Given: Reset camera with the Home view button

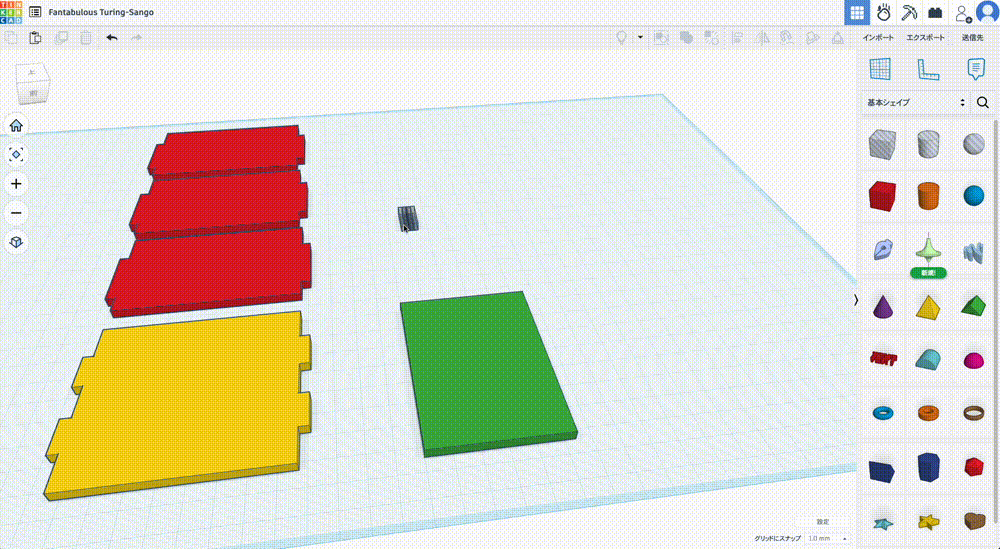Looking at the screenshot, I should 16,126.
